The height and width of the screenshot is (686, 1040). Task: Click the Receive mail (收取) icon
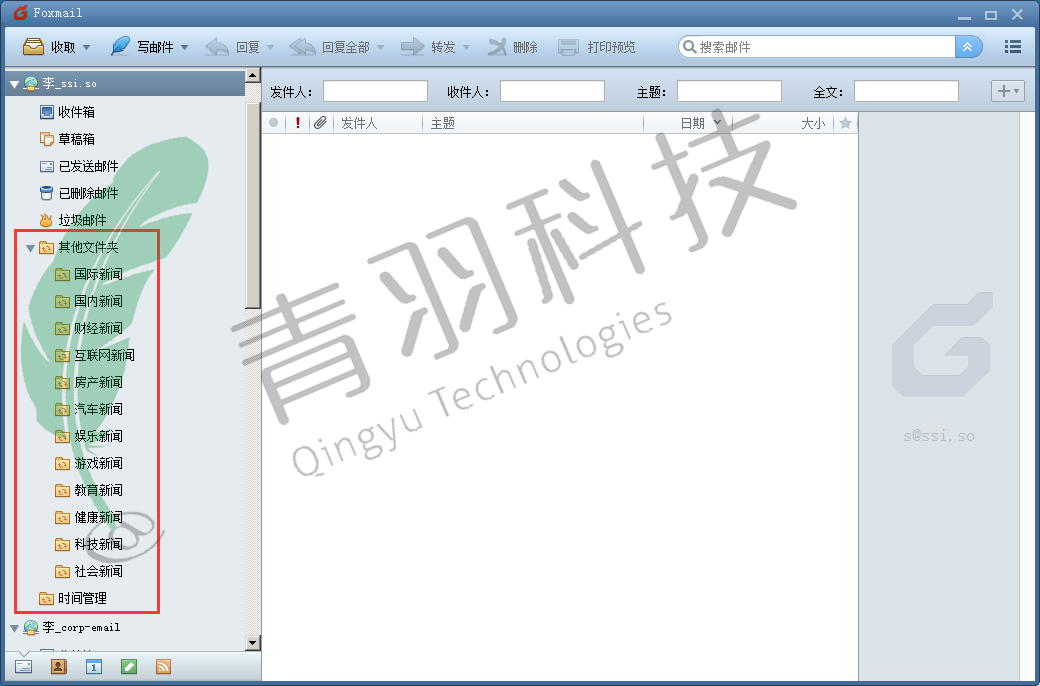pyautogui.click(x=33, y=47)
